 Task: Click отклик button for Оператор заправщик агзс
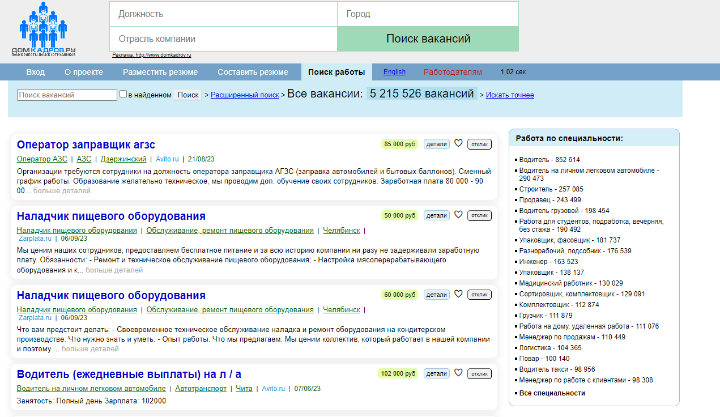(479, 143)
